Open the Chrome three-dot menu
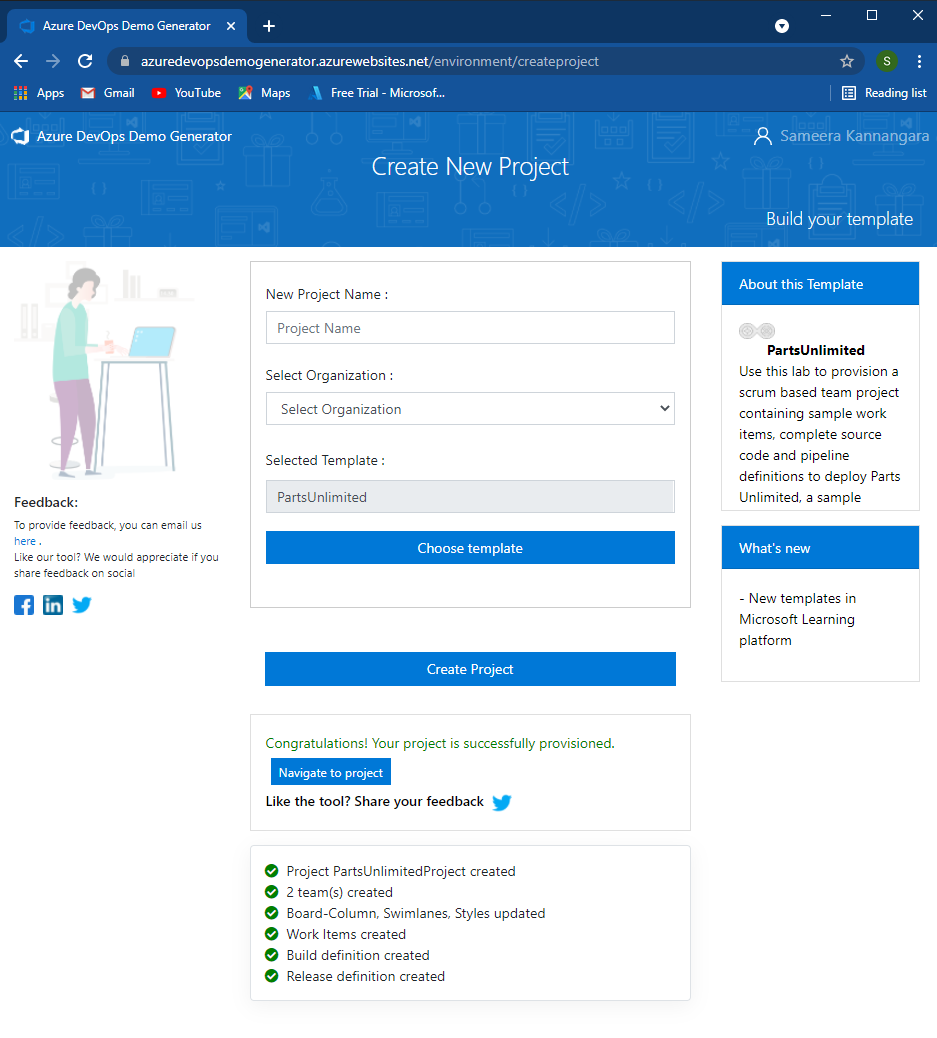Image resolution: width=937 pixels, height=1038 pixels. coord(919,60)
